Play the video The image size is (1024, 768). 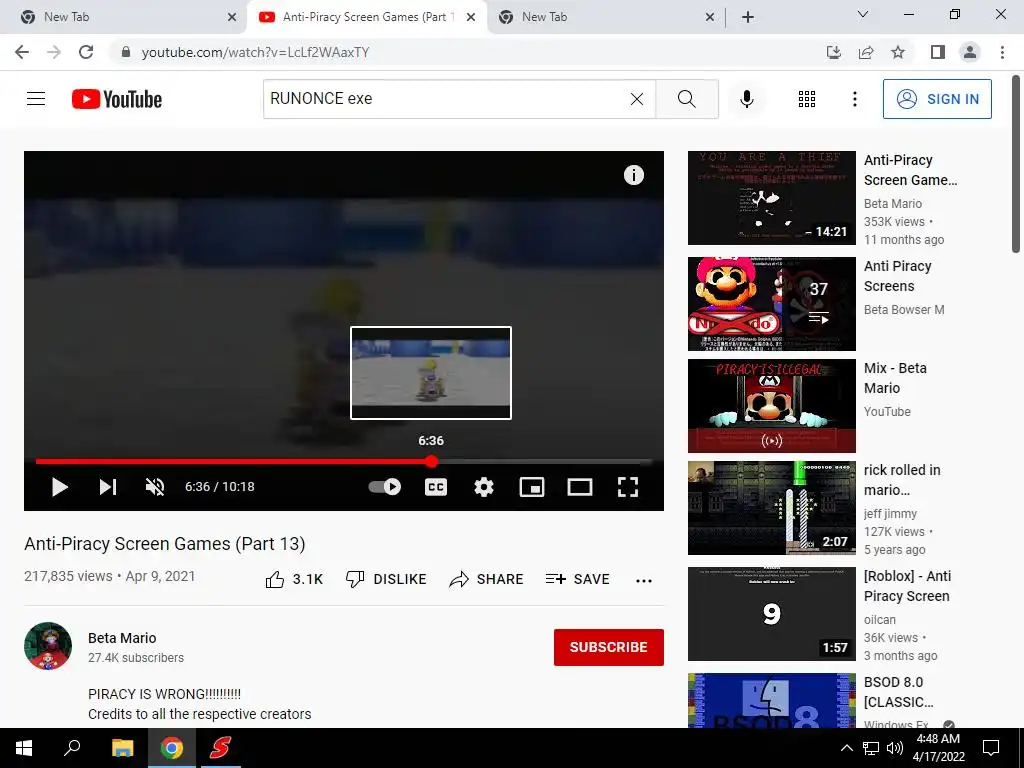point(59,487)
